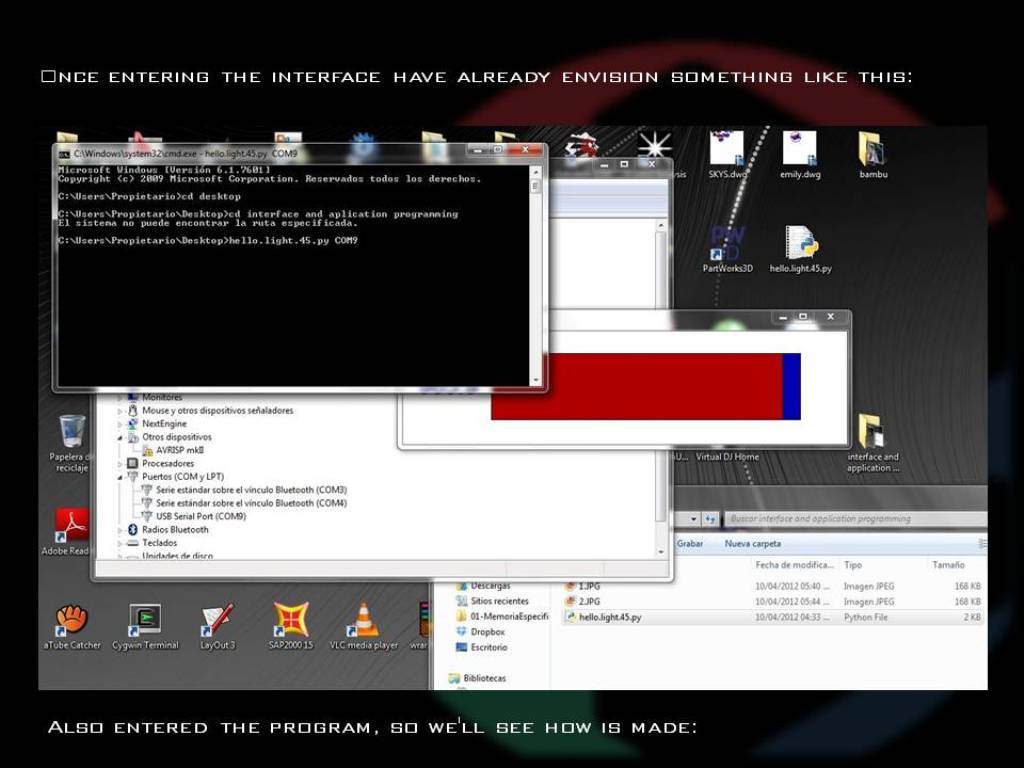The image size is (1024, 768).
Task: Launch the Cygwin Terminal desktop shortcut
Action: click(145, 620)
